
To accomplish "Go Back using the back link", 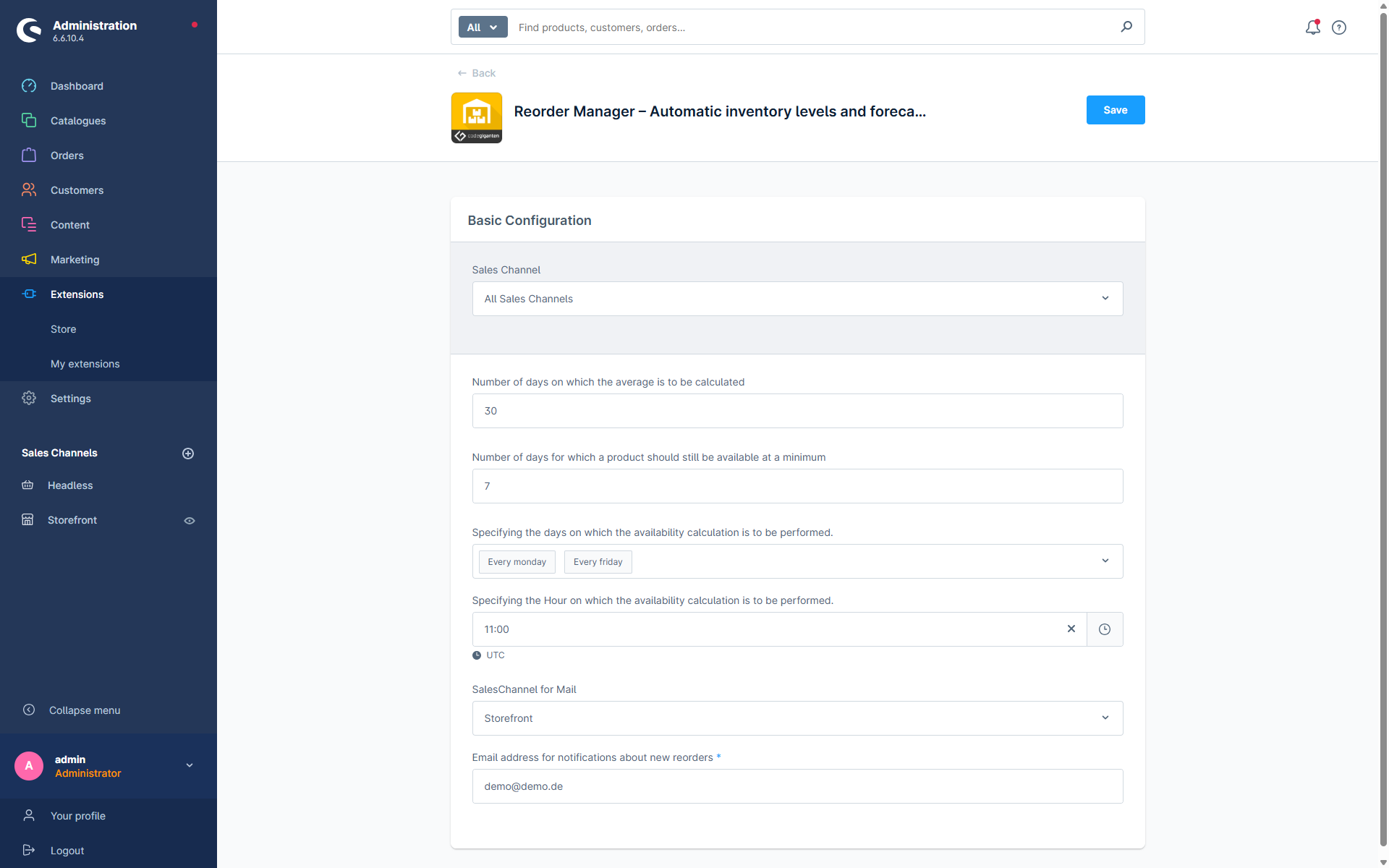I will click(476, 73).
